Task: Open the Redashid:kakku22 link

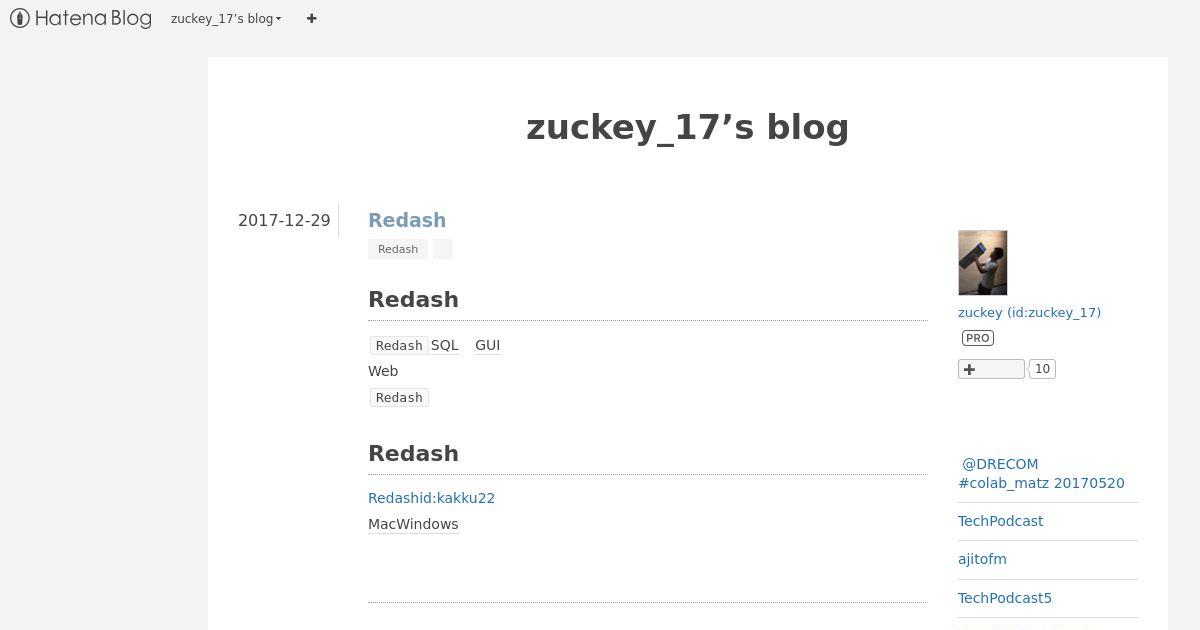Action: (431, 498)
